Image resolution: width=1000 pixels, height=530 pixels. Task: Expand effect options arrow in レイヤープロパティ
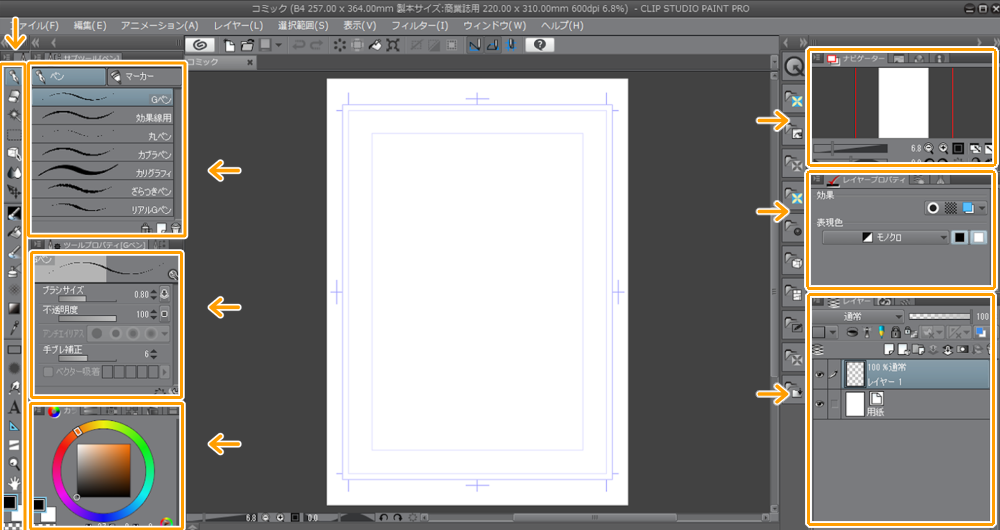[982, 208]
